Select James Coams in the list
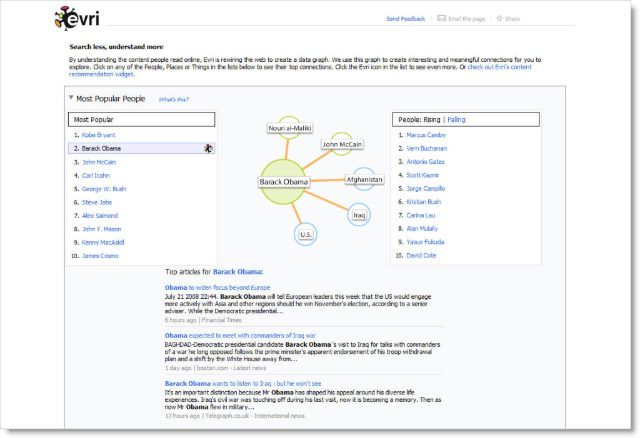640x438 pixels. (x=100, y=256)
